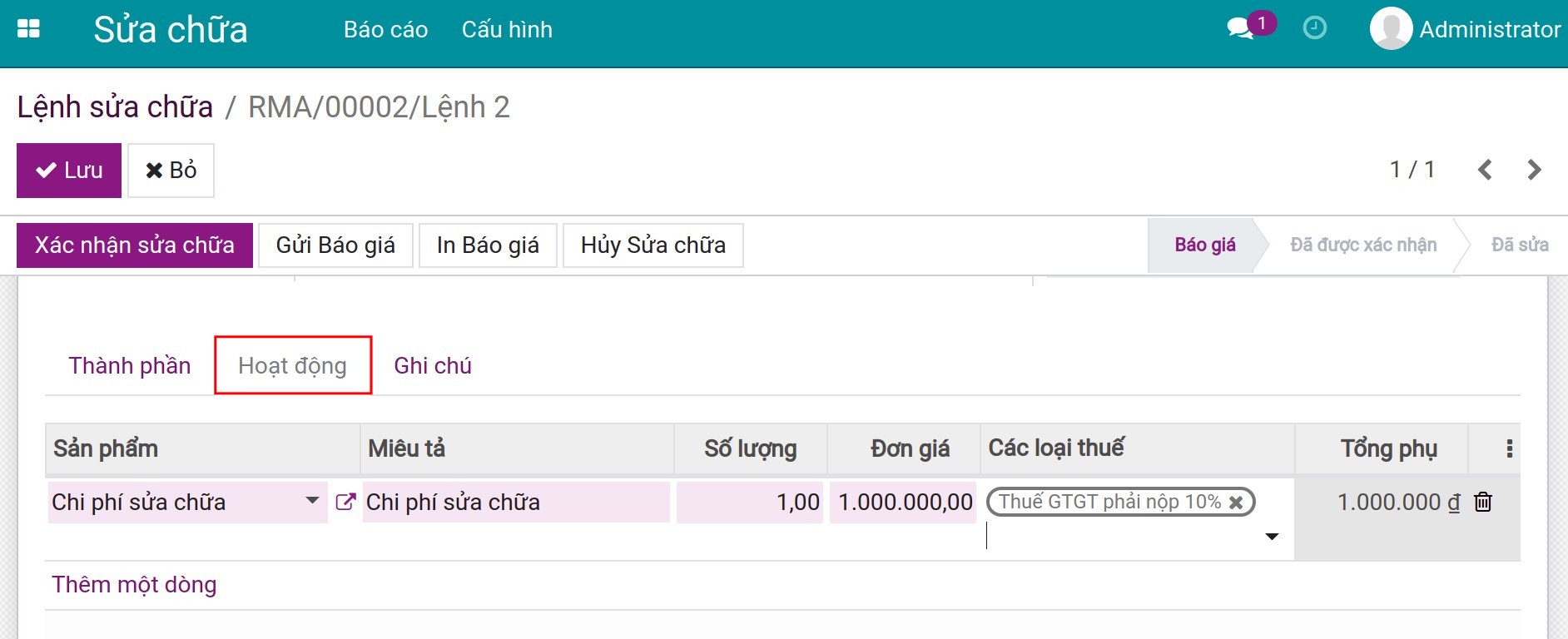The width and height of the screenshot is (1568, 639).
Task: Open the Cấu hình menu
Action: pos(507,30)
